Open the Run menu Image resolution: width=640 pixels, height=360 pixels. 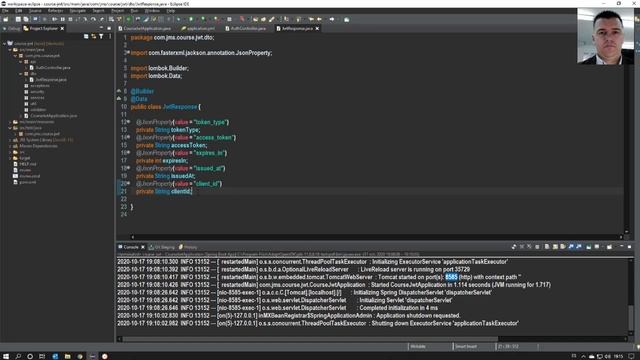tap(134, 11)
